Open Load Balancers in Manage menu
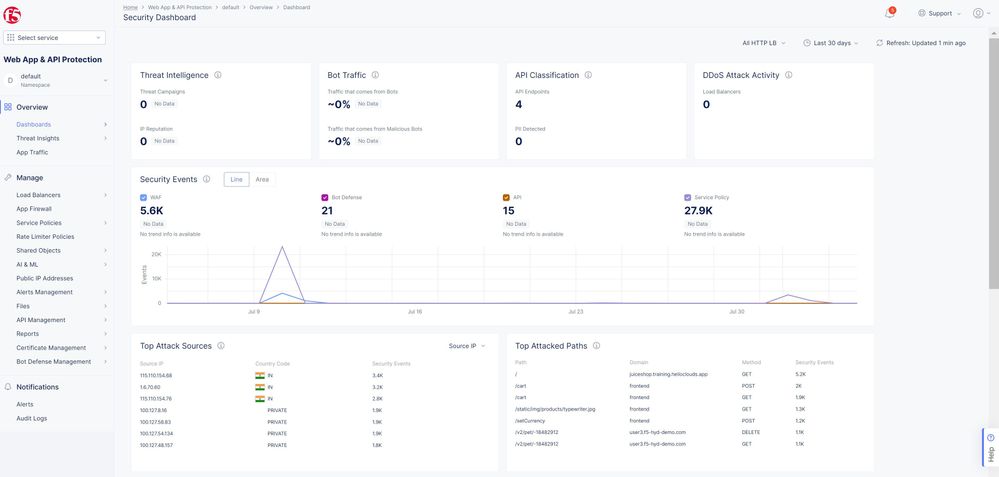Viewport: 999px width, 477px height. pos(38,195)
